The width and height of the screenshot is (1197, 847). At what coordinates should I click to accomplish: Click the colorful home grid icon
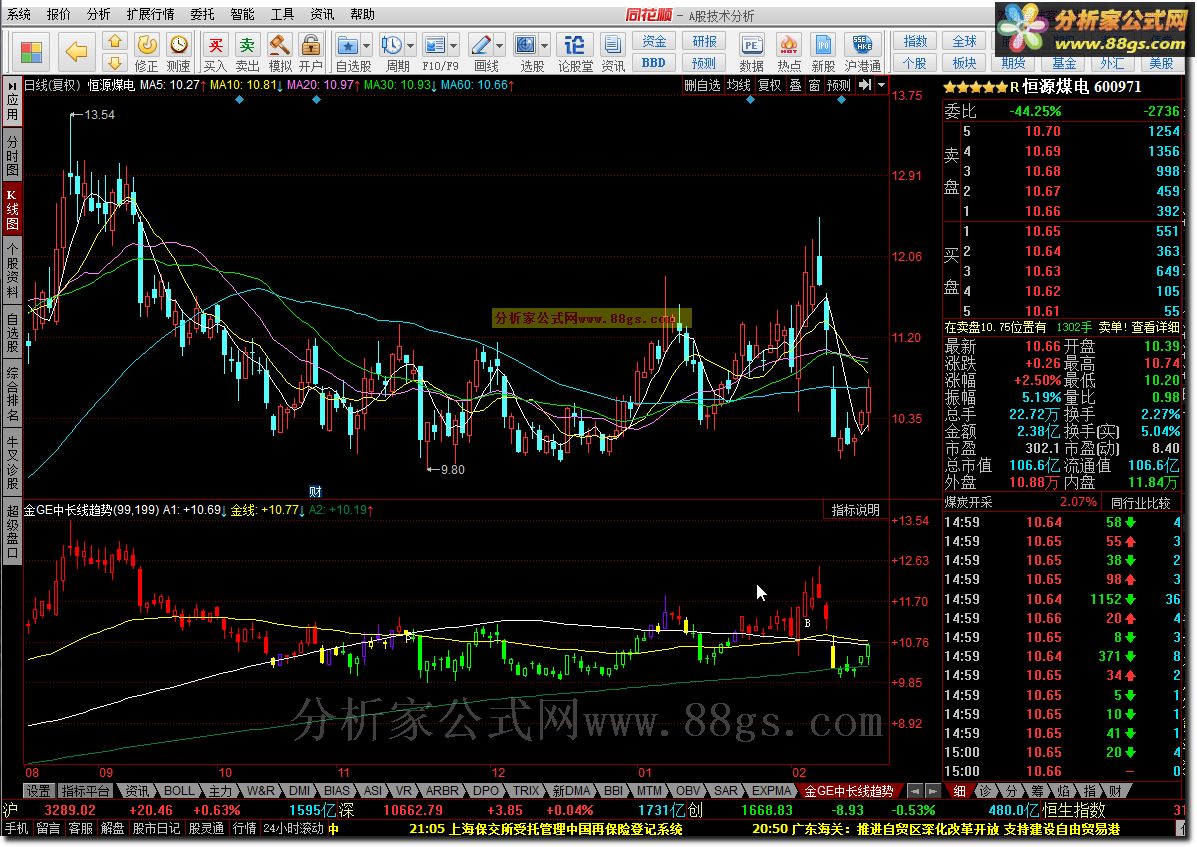31,52
